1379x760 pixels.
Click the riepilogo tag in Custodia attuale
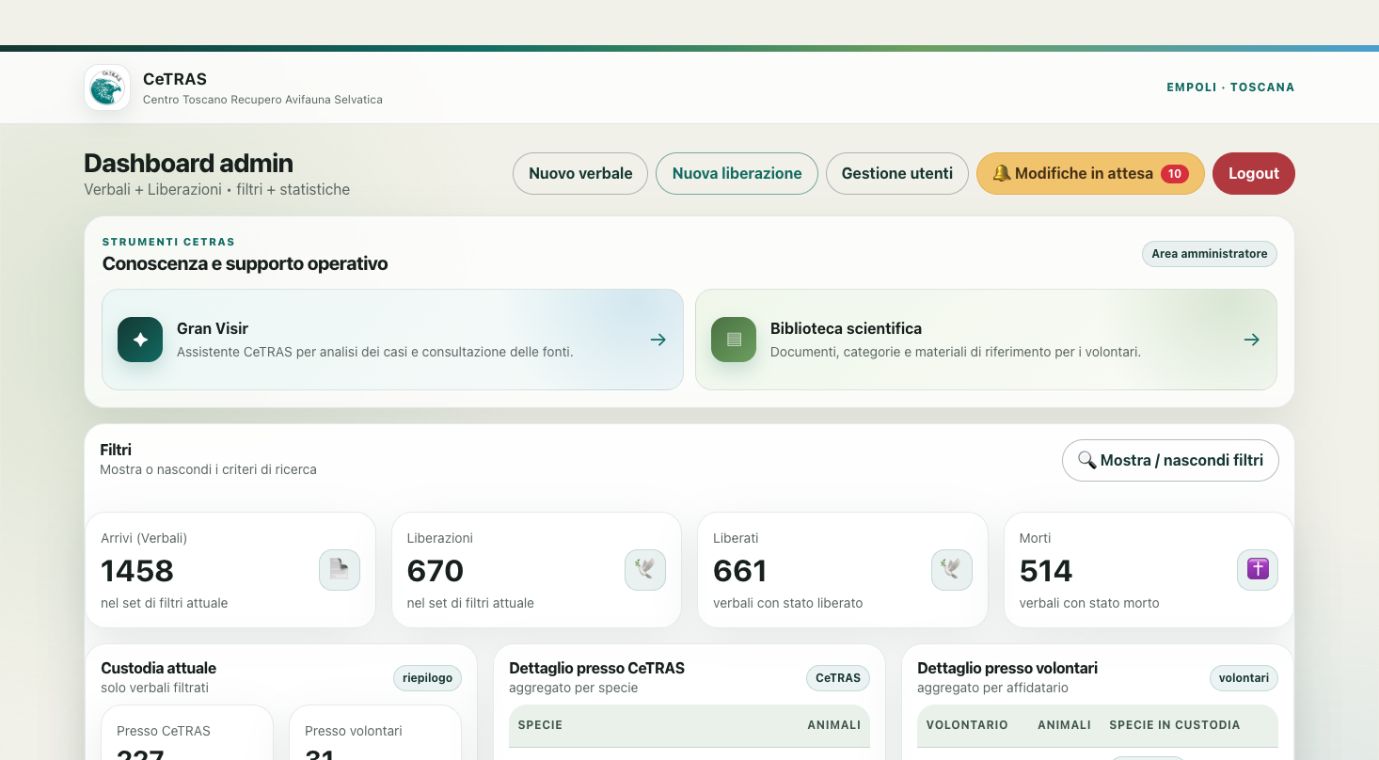[427, 678]
